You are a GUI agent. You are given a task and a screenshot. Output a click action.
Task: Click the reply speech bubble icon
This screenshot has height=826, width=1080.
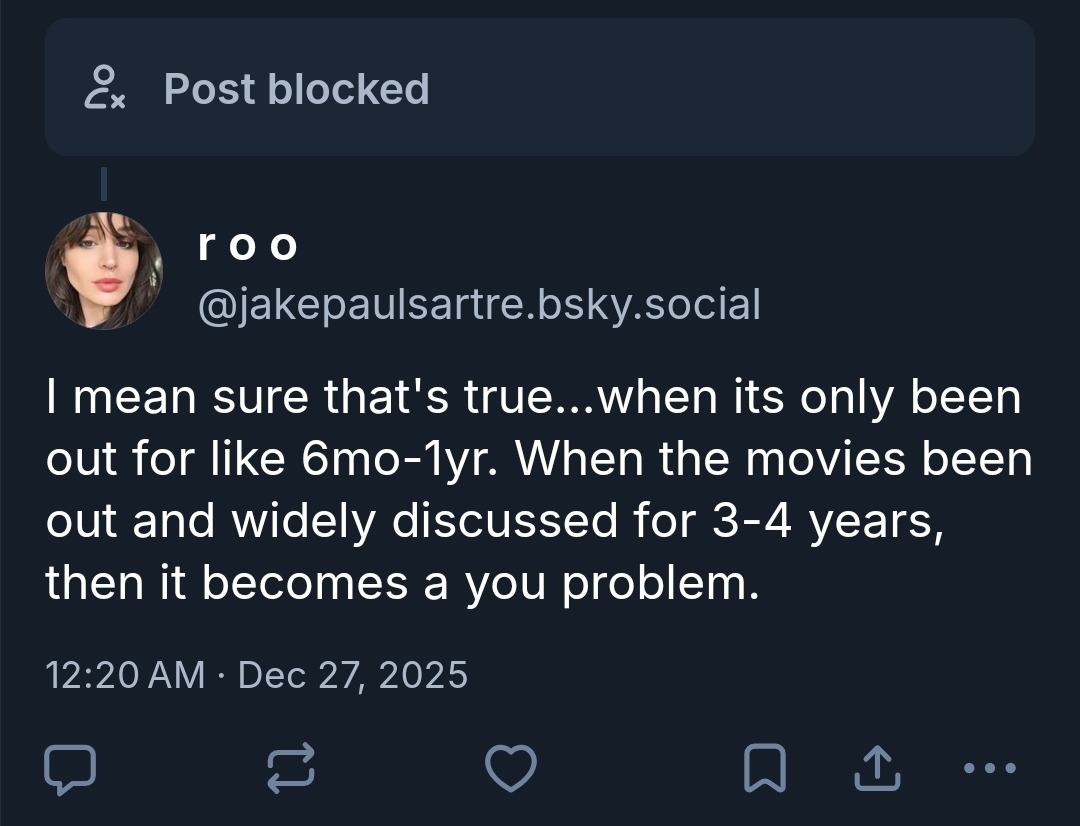[70, 769]
